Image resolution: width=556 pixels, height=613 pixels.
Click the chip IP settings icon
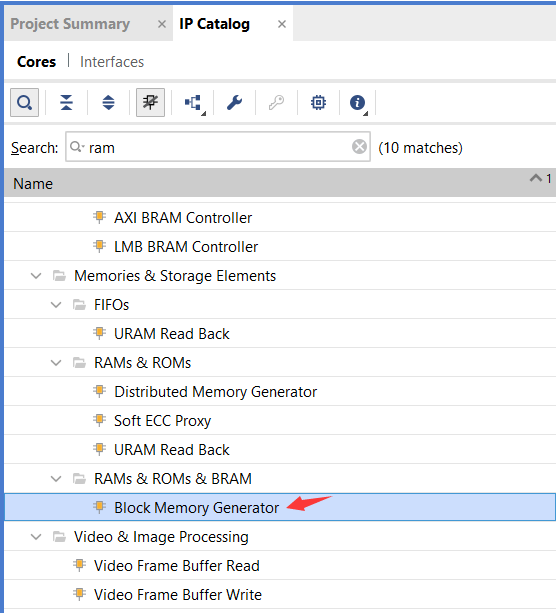pyautogui.click(x=318, y=103)
